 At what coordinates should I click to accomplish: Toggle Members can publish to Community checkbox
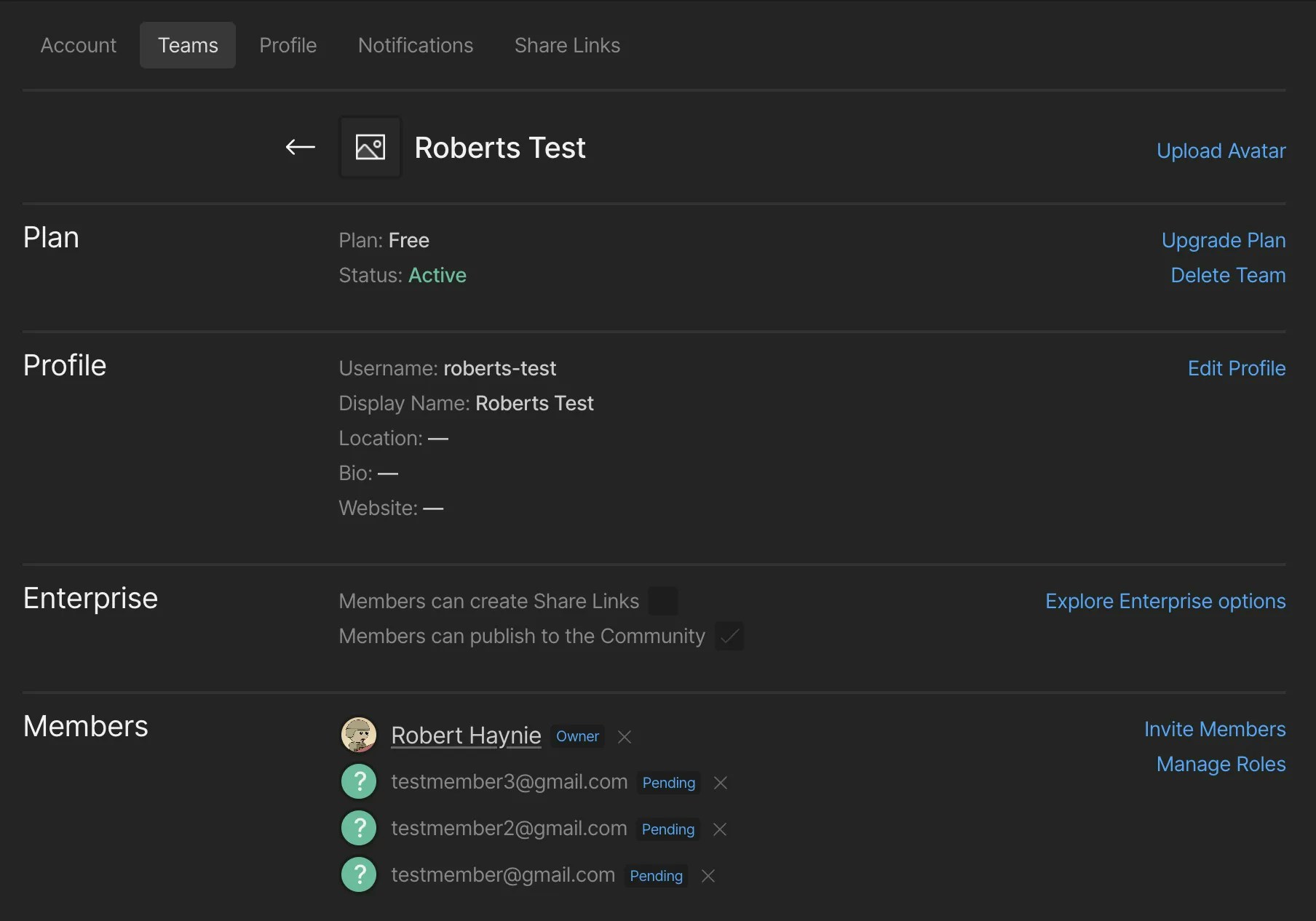pyautogui.click(x=729, y=636)
